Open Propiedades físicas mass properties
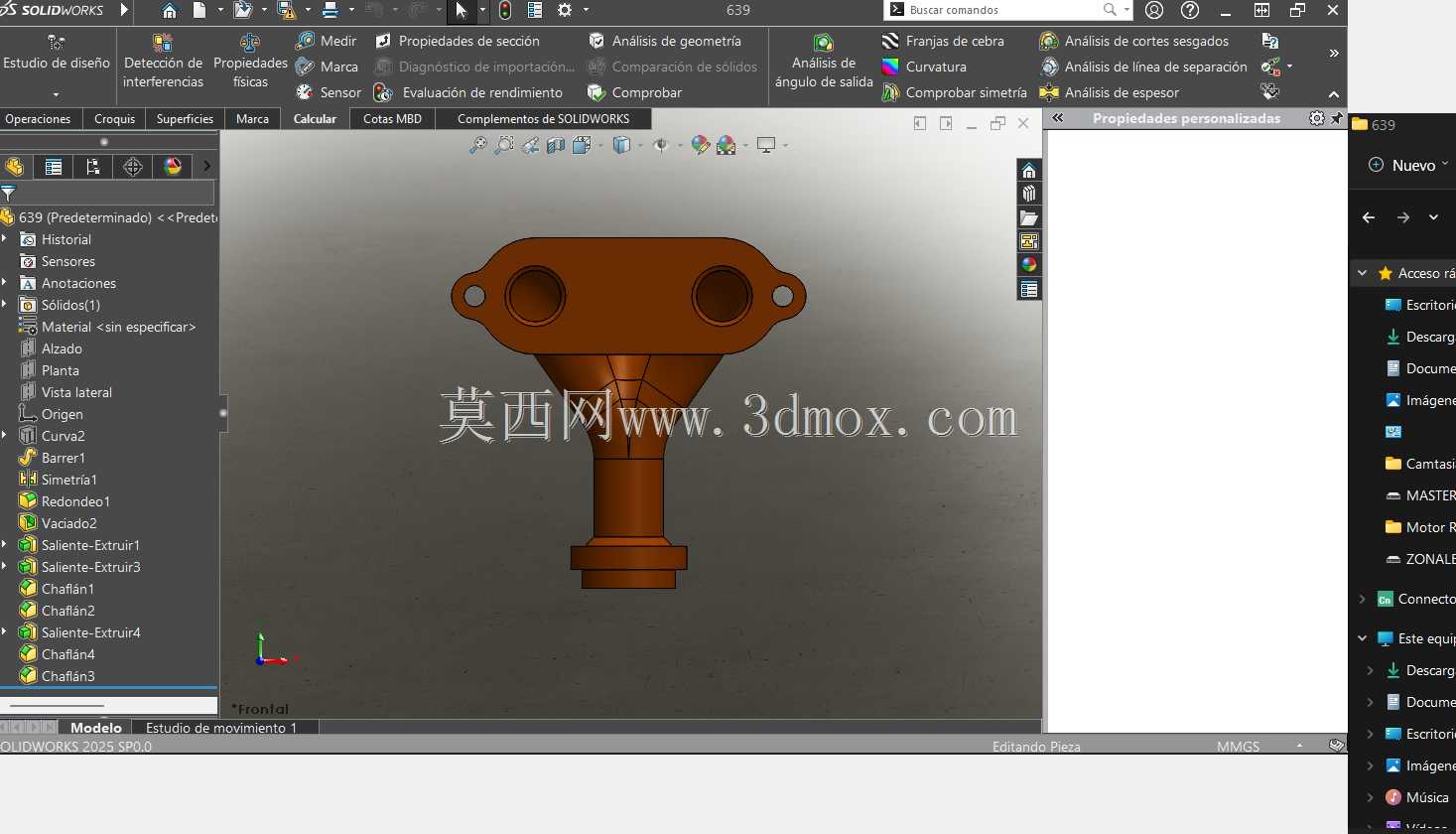This screenshot has height=834, width=1456. [x=250, y=62]
